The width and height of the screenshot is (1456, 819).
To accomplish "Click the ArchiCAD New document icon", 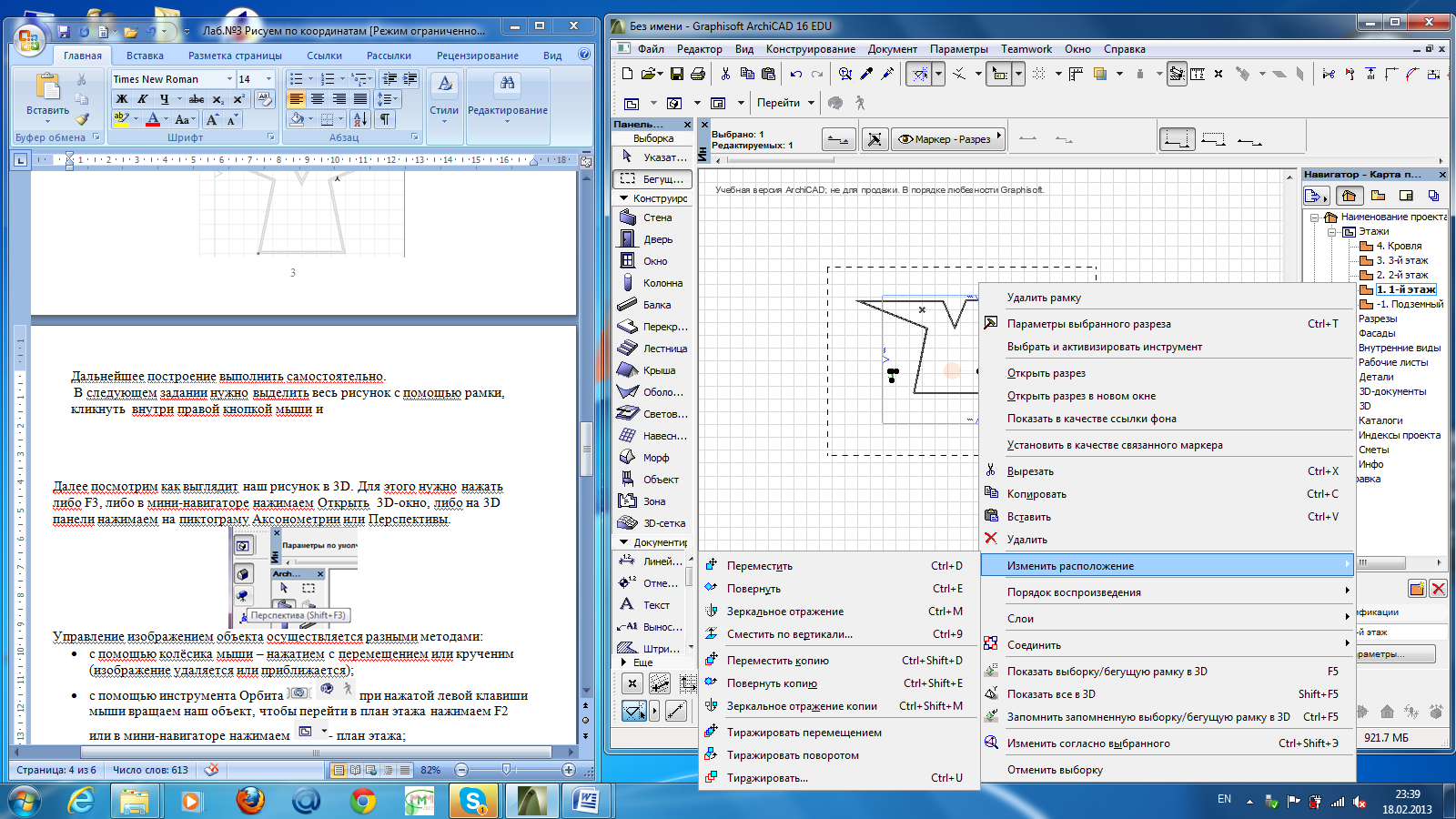I will [627, 74].
